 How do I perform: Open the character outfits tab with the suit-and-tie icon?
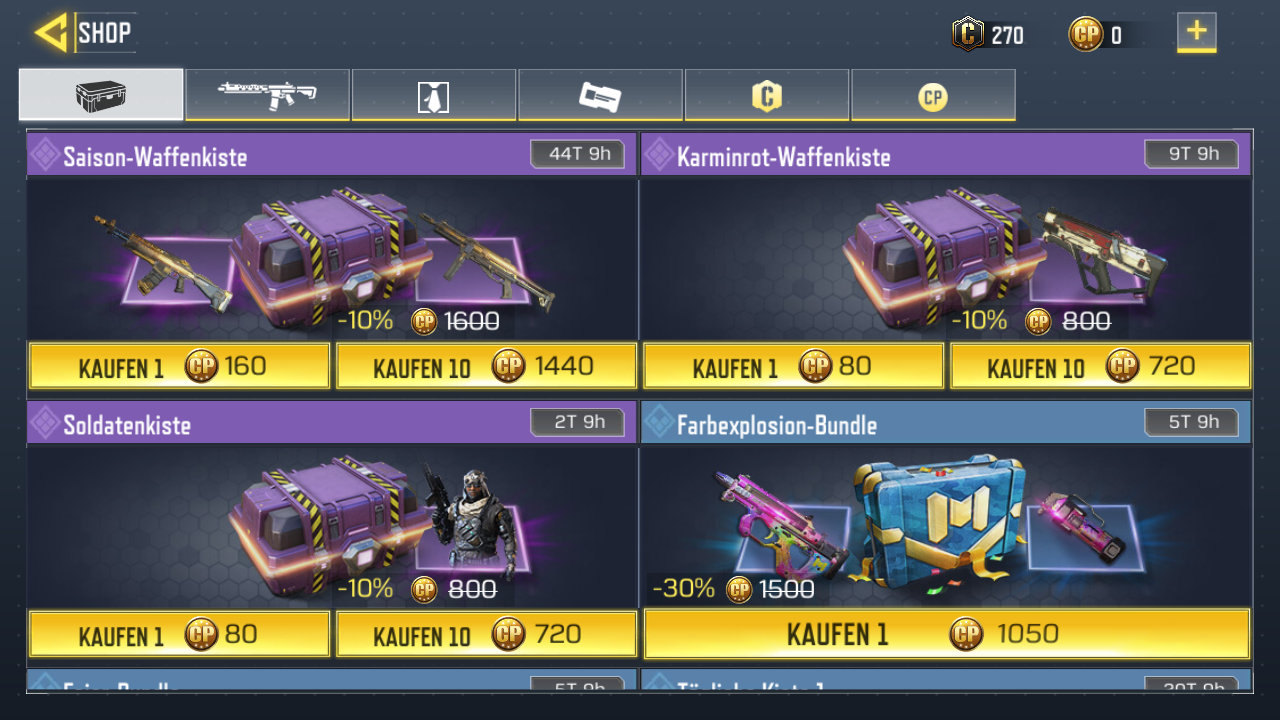(x=434, y=95)
